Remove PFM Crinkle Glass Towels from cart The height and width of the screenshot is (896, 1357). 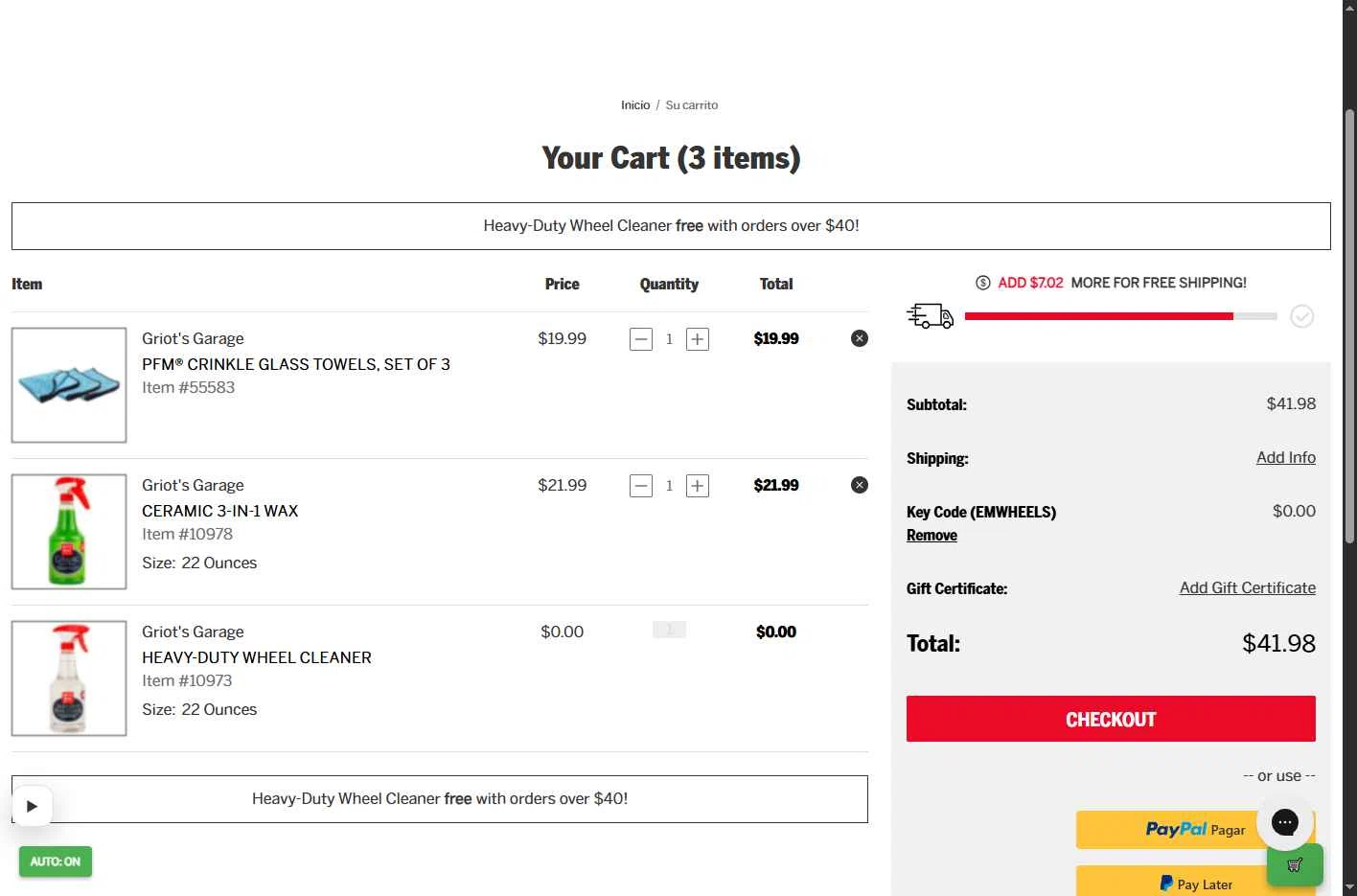pos(860,338)
